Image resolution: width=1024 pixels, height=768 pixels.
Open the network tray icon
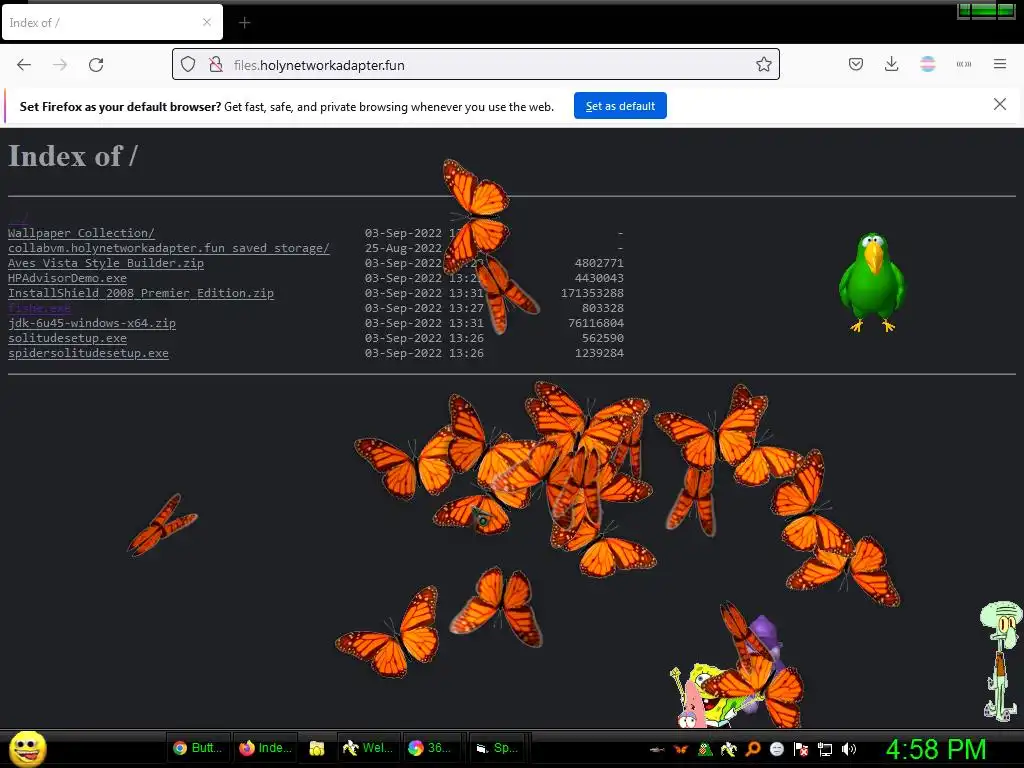(825, 749)
